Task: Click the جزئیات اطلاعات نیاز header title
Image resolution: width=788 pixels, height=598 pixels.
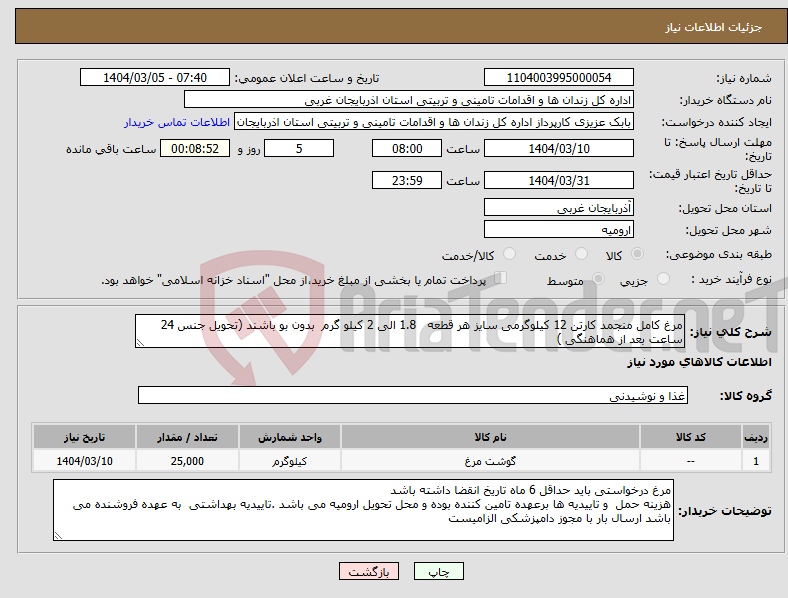Action: click(714, 27)
